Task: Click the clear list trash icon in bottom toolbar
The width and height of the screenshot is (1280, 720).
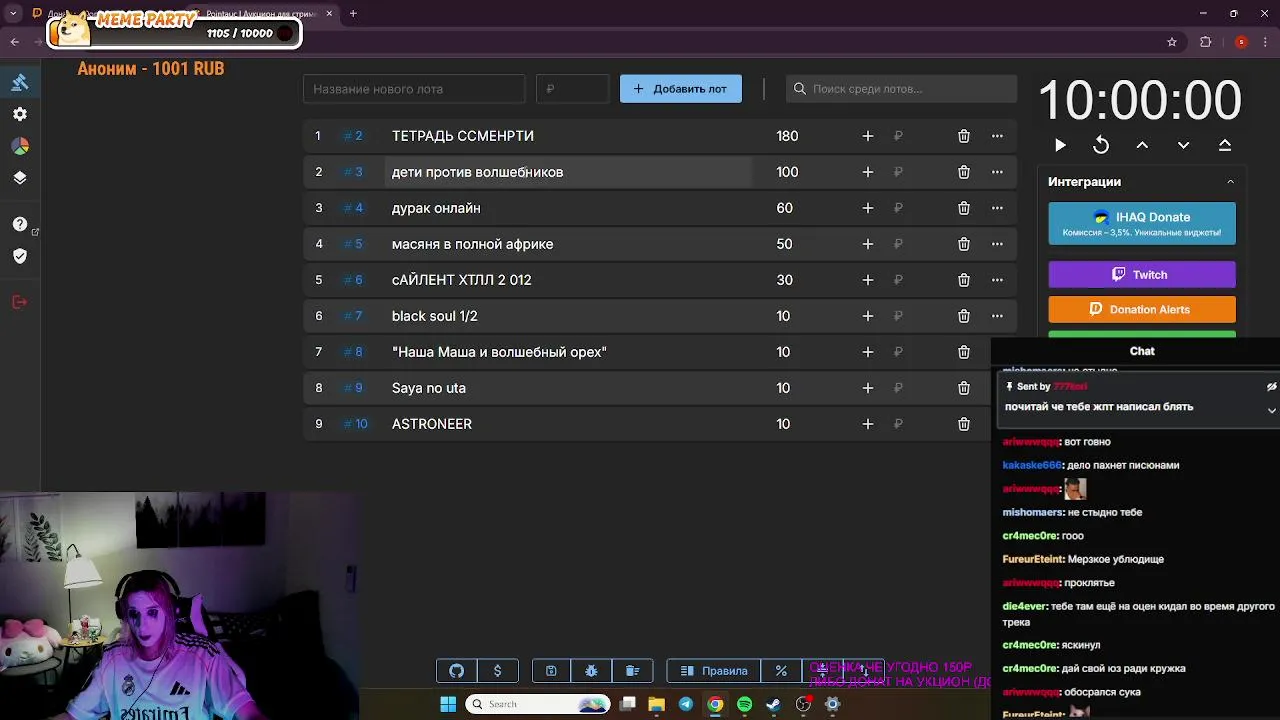Action: click(x=632, y=671)
